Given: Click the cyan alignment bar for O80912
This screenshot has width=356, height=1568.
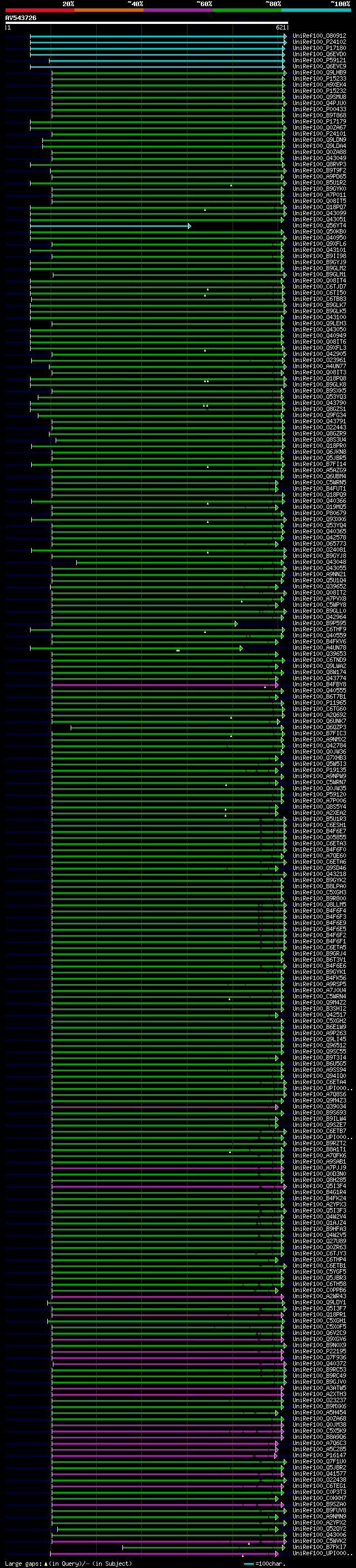Looking at the screenshot, I should [x=158, y=36].
